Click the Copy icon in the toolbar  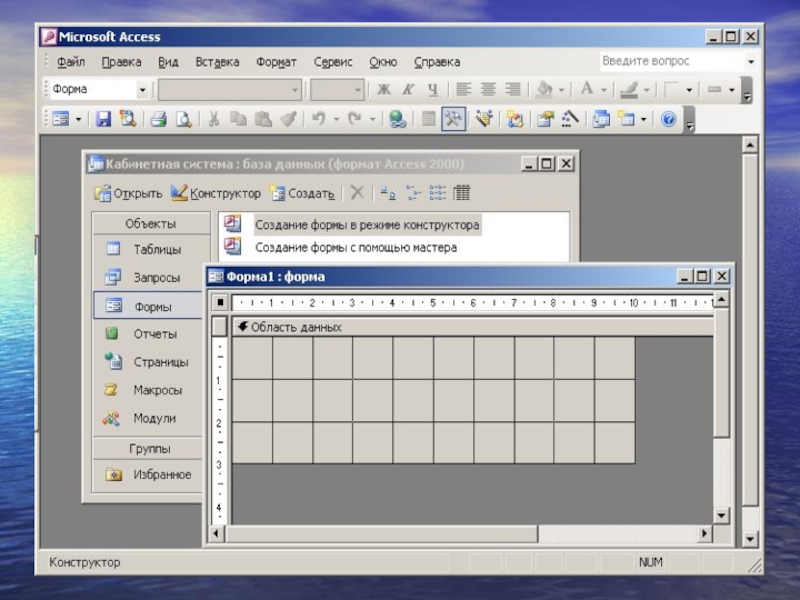[238, 119]
